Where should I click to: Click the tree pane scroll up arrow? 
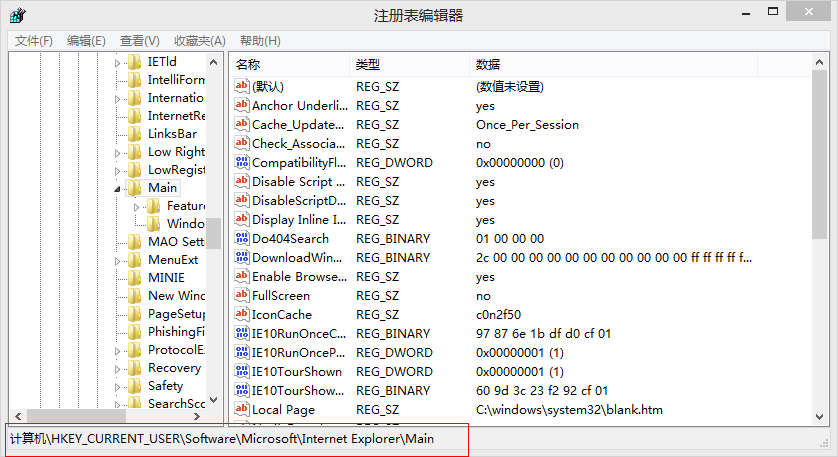point(214,62)
